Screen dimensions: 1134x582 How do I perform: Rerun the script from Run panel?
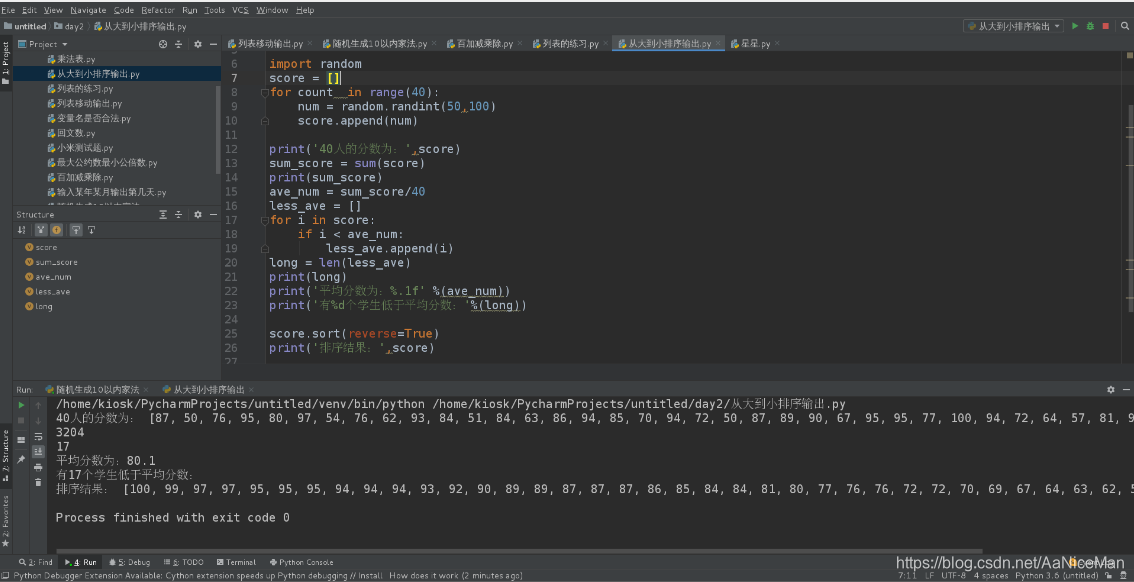22,405
